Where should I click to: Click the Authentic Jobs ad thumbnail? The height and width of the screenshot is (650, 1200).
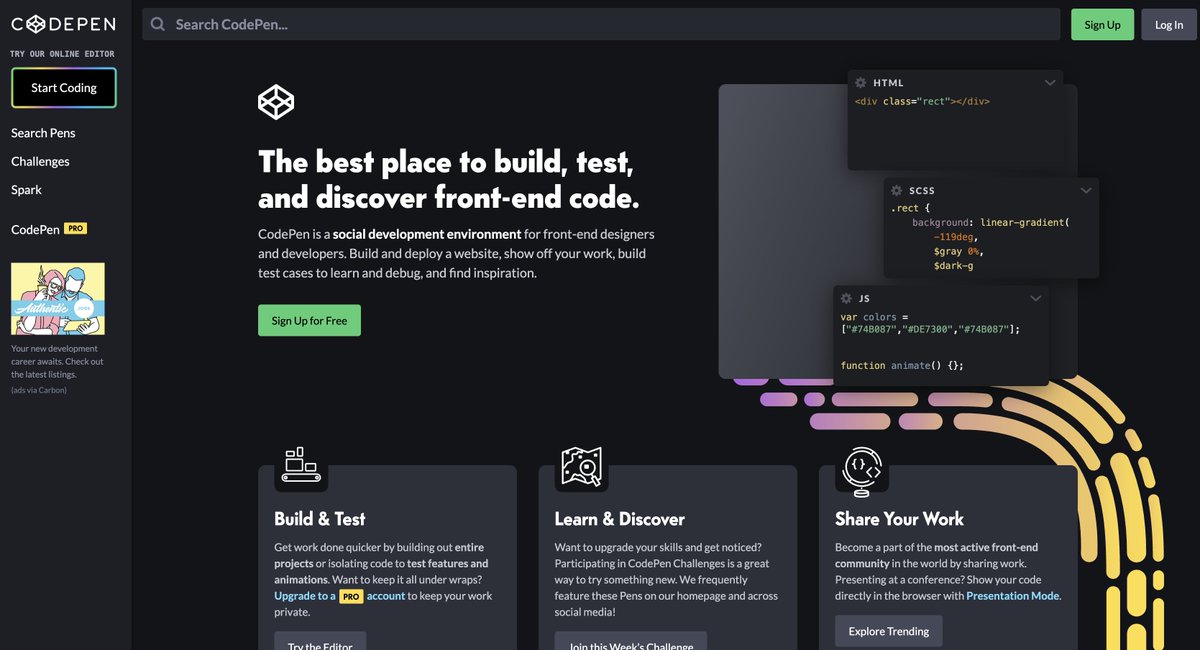(x=58, y=299)
